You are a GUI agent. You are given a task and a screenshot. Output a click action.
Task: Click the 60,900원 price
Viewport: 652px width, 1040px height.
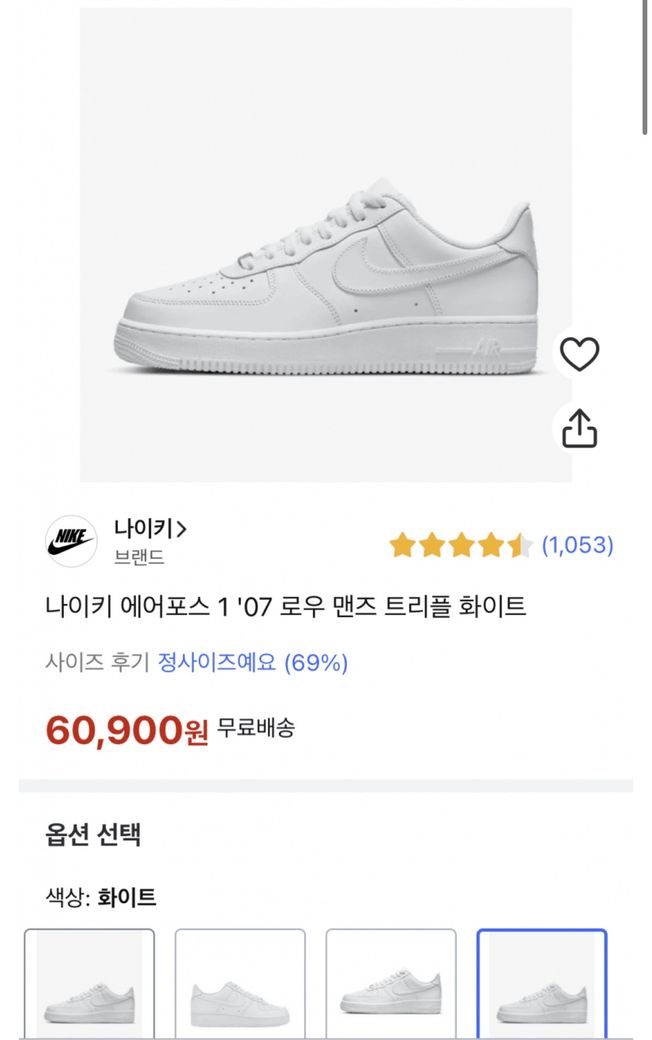[127, 731]
